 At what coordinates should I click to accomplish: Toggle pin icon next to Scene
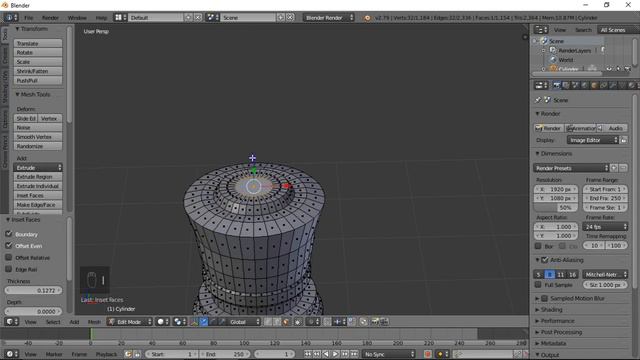(538, 100)
